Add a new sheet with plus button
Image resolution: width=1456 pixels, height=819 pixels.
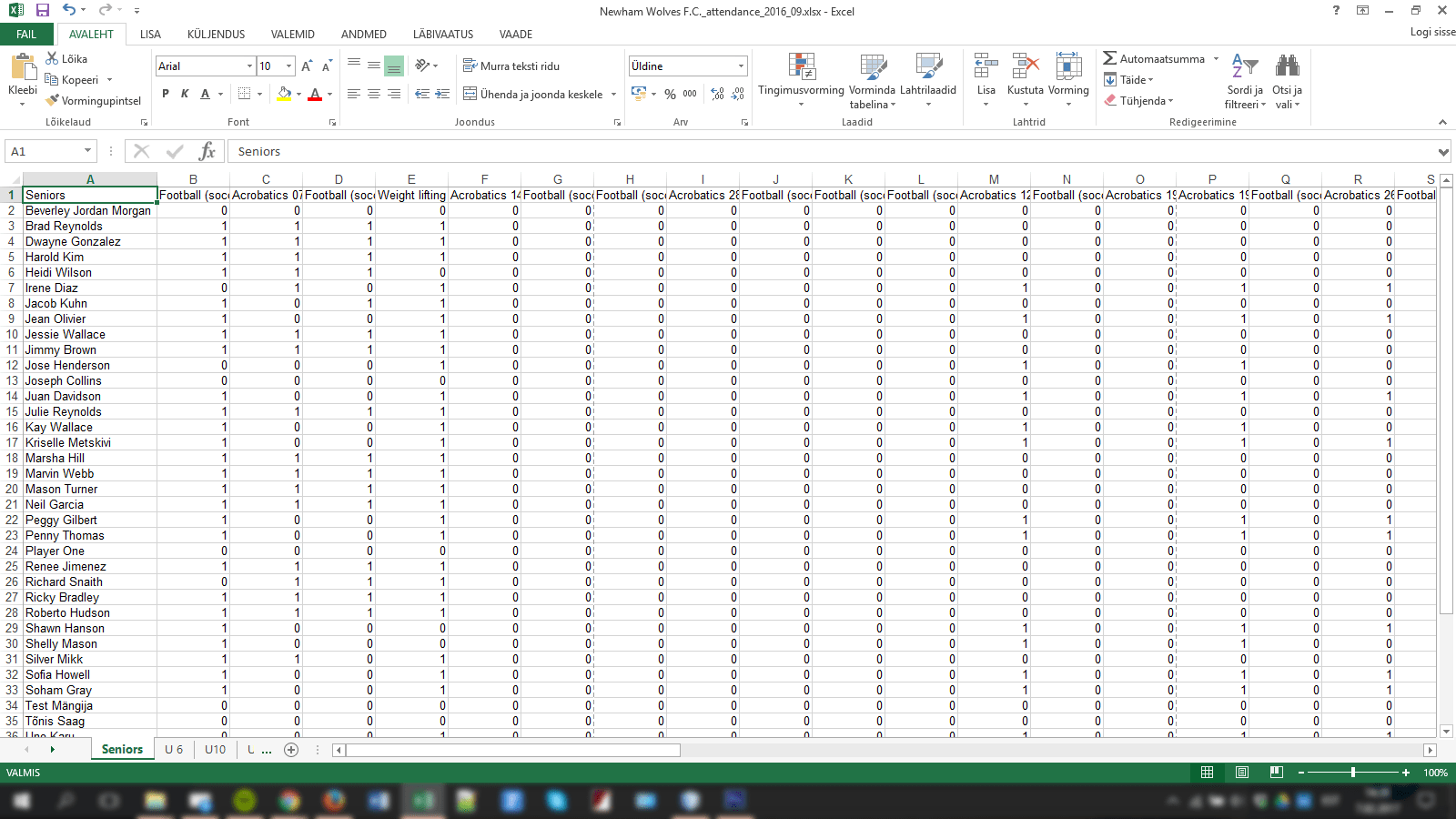click(291, 749)
